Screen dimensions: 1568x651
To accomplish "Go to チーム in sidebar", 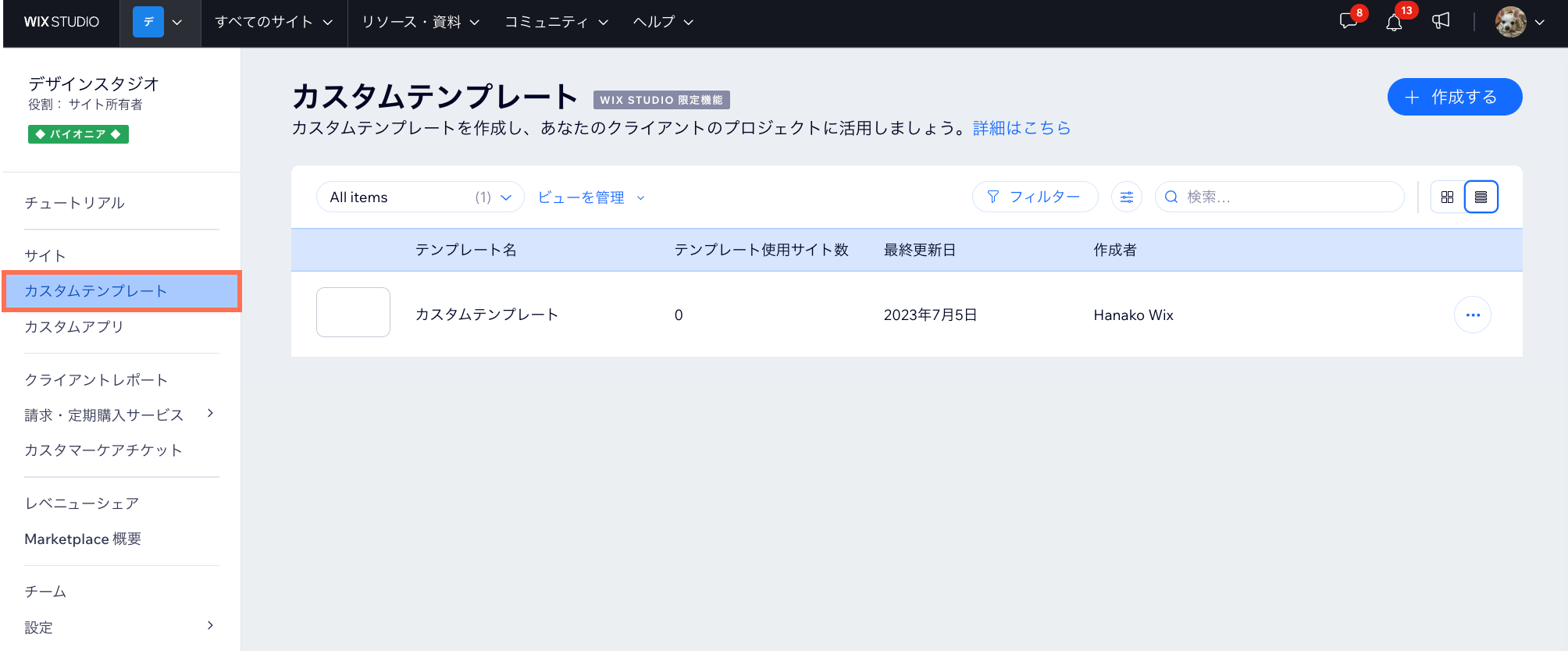I will tap(45, 591).
